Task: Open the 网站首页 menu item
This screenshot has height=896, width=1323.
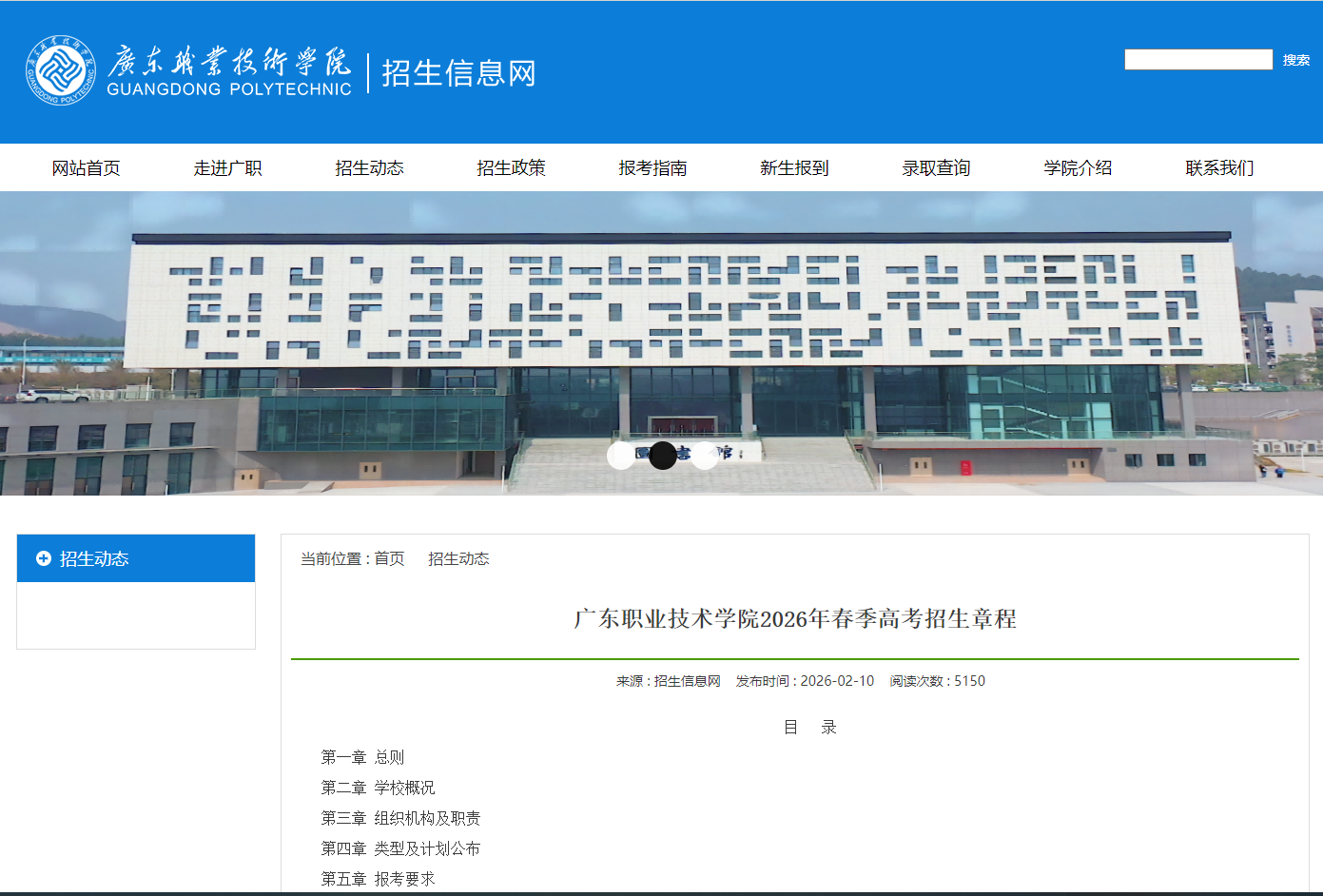Action: click(x=87, y=167)
